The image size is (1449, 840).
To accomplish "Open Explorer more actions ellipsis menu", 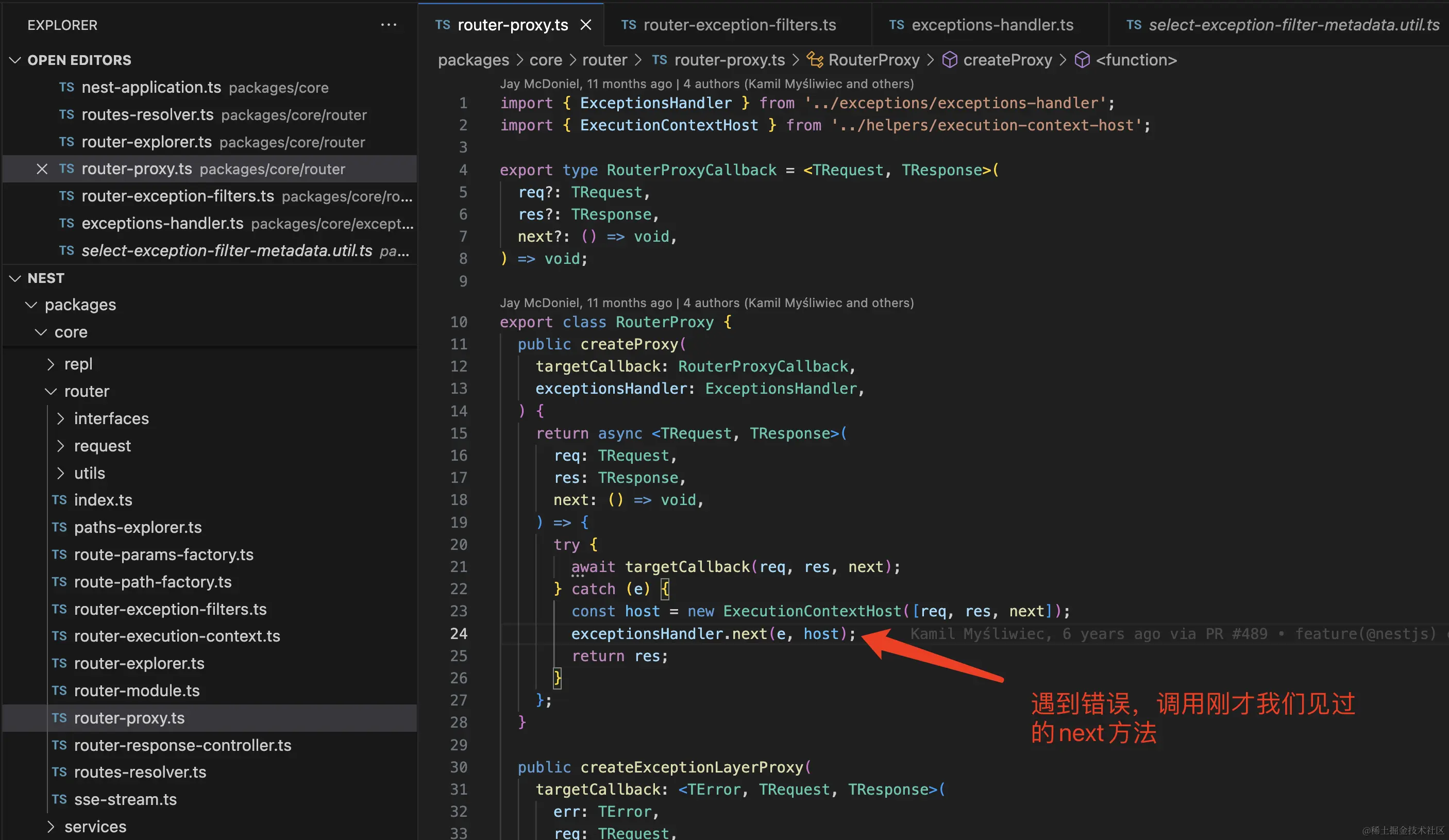I will 389,25.
